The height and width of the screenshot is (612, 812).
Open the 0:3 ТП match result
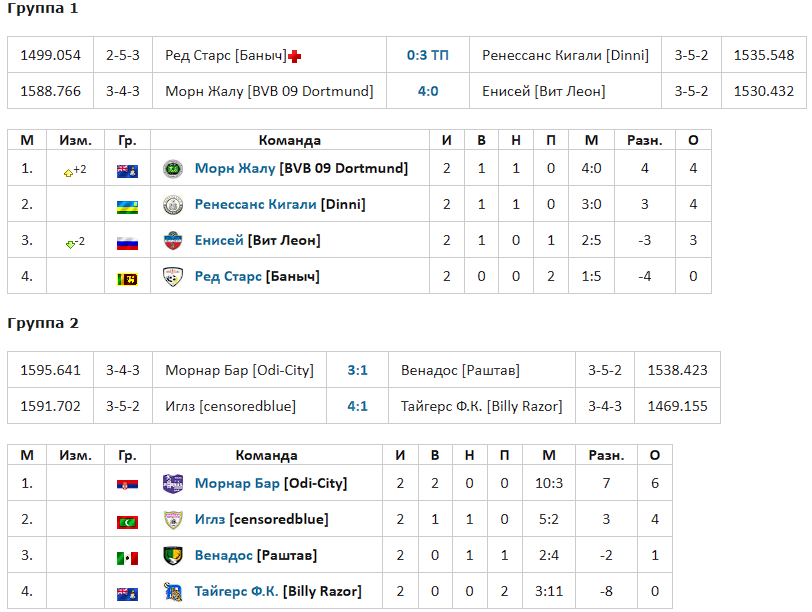[x=428, y=55]
